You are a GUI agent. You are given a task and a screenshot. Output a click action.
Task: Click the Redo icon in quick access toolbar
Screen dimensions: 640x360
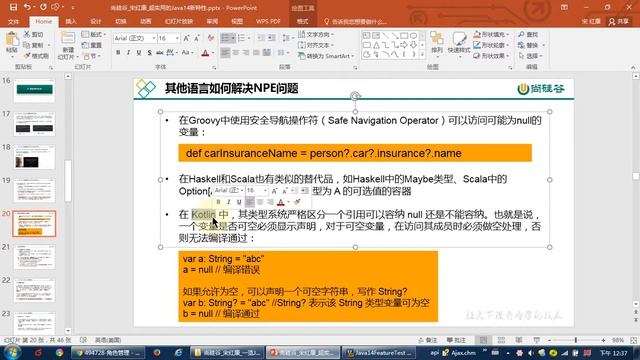tap(42, 7)
